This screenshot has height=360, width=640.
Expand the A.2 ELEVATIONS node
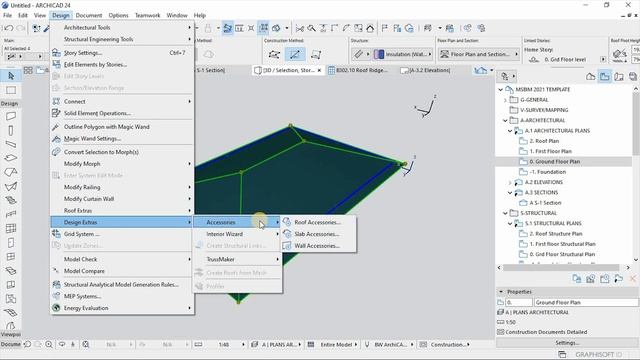pyautogui.click(x=510, y=182)
